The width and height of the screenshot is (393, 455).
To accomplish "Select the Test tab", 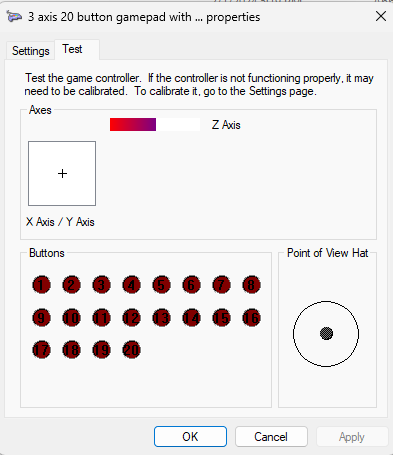I will pos(72,49).
